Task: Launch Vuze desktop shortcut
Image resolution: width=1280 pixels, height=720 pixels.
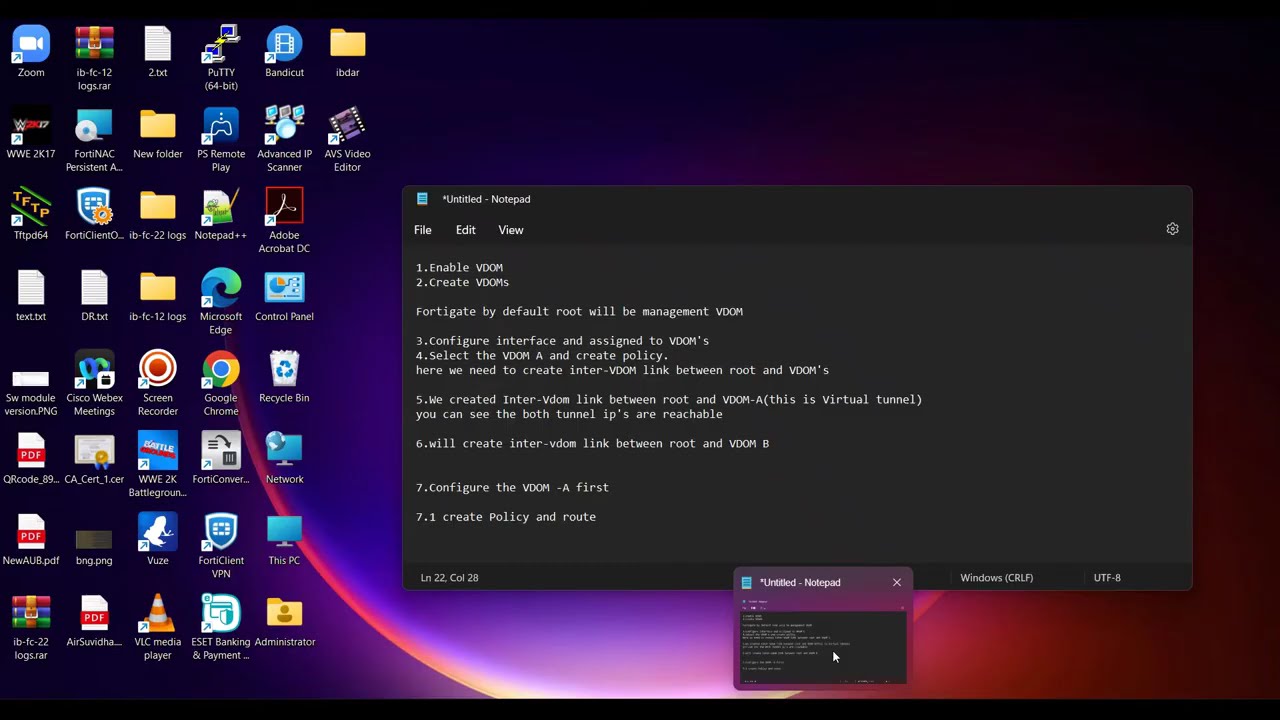Action: click(158, 540)
